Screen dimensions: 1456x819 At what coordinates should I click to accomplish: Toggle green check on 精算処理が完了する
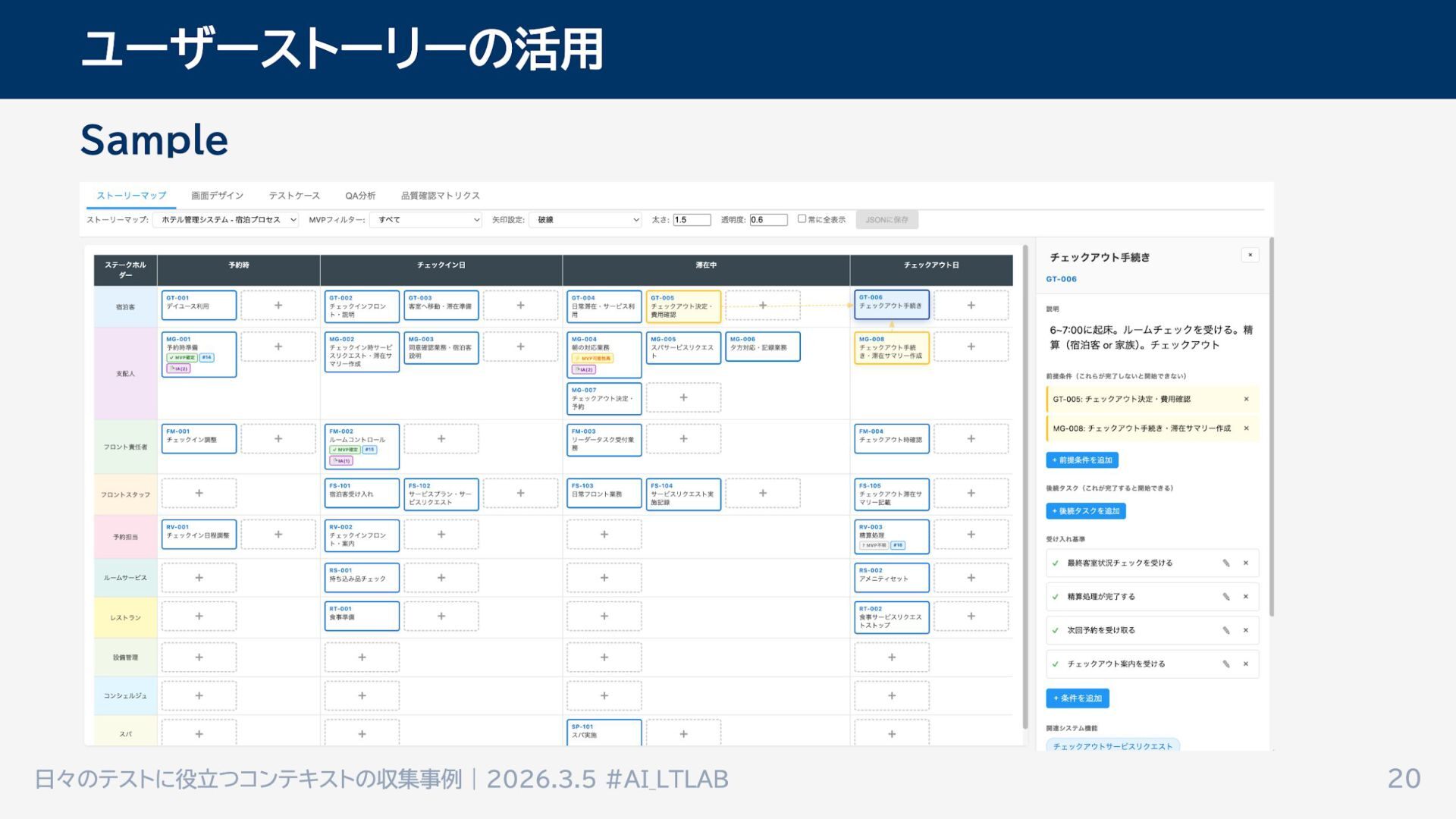1055,597
